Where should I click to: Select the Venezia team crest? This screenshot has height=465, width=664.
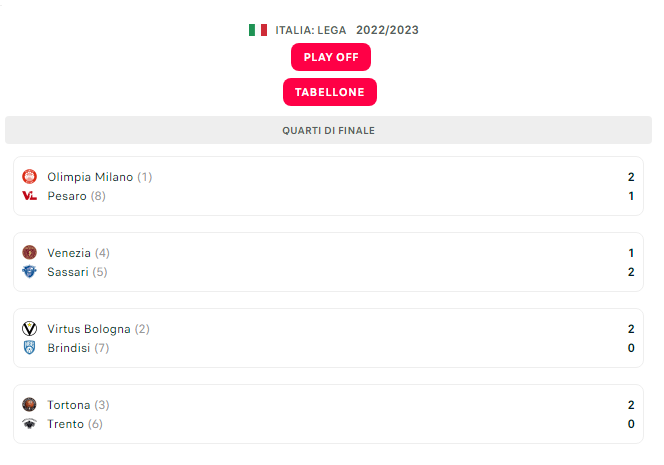click(29, 252)
